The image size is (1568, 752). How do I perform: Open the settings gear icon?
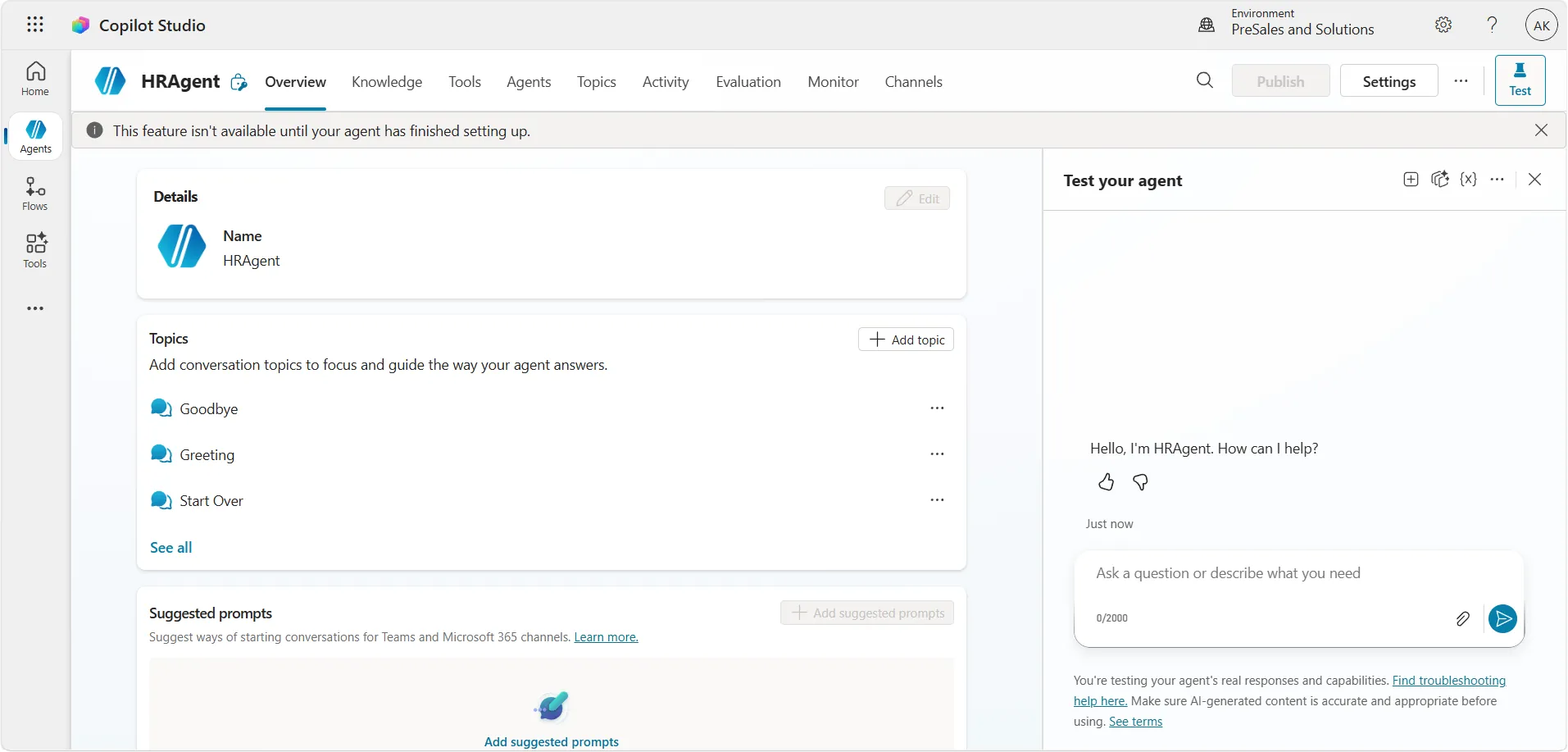[1443, 25]
